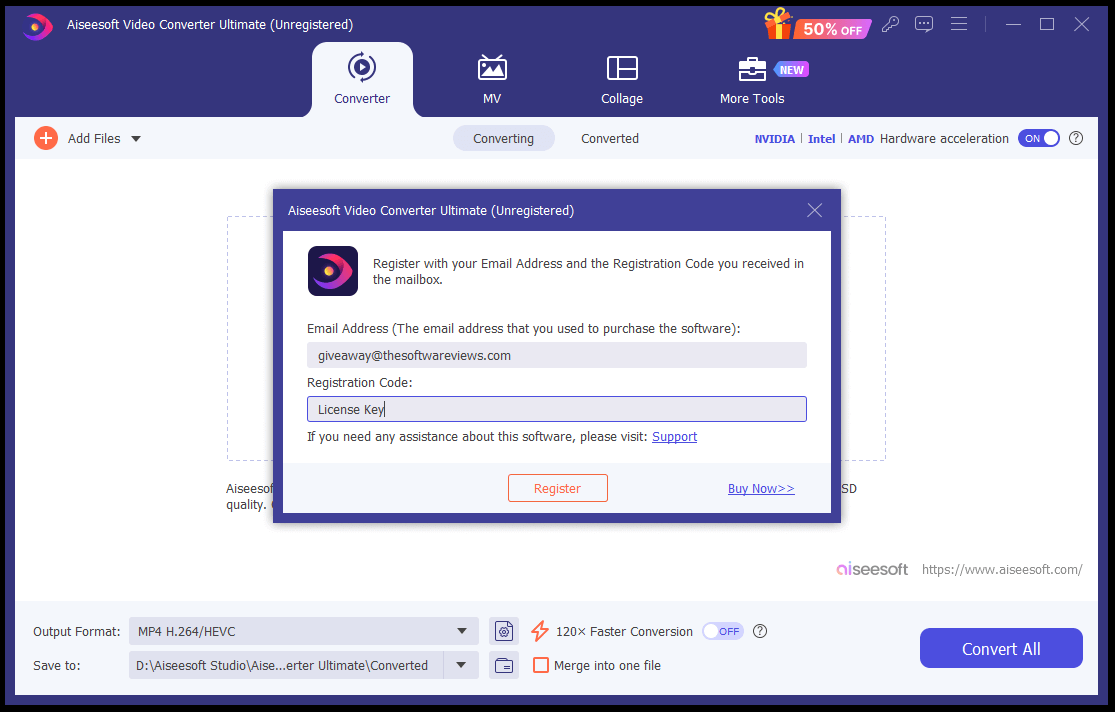Click the Aiseesoft logo in title bar
The width and height of the screenshot is (1115, 712).
[37, 26]
